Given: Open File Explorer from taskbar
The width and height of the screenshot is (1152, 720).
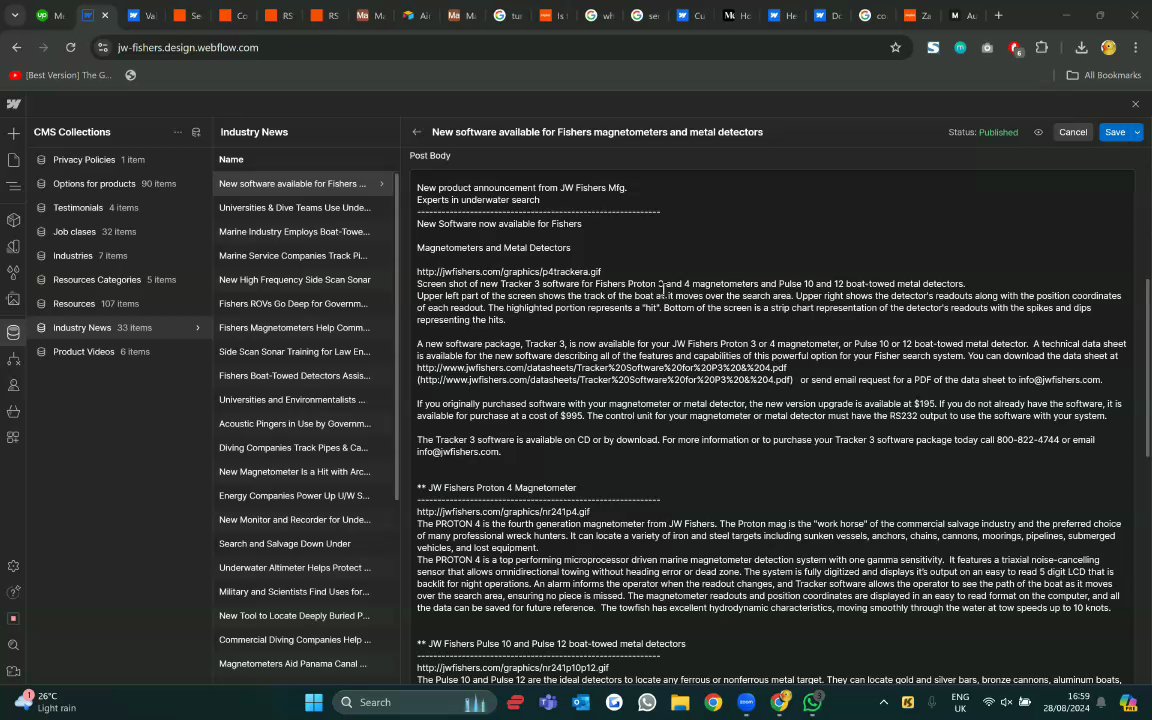Looking at the screenshot, I should pyautogui.click(x=680, y=703).
